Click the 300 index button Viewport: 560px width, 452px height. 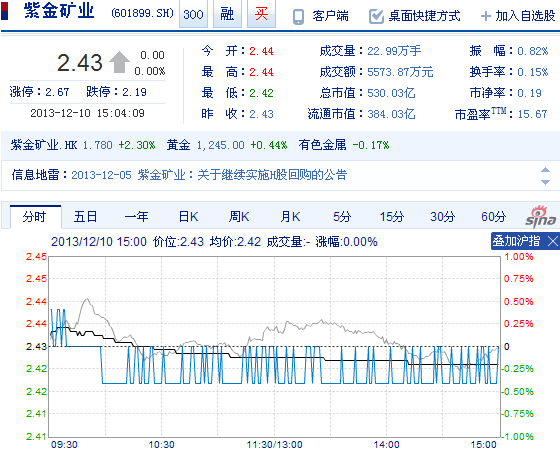point(193,14)
